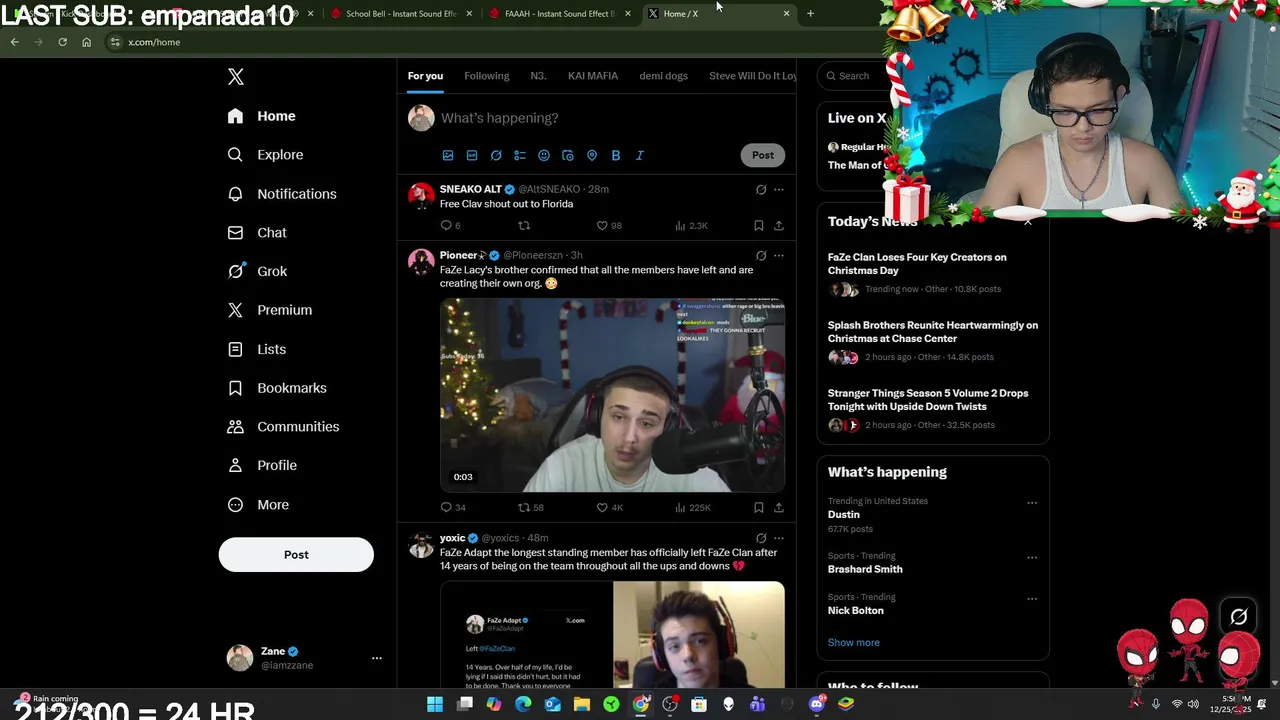
Task: Tag location in the composer
Action: tap(592, 155)
